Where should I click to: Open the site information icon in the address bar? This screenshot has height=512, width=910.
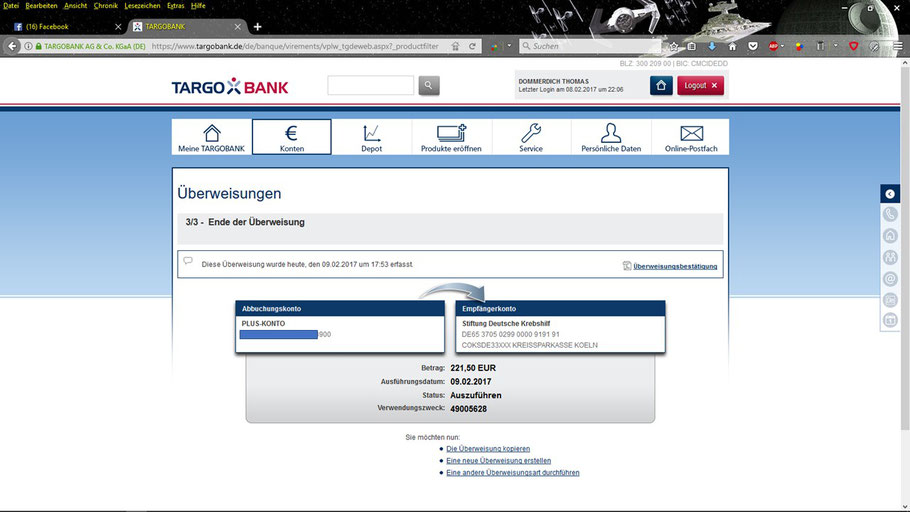pos(28,46)
